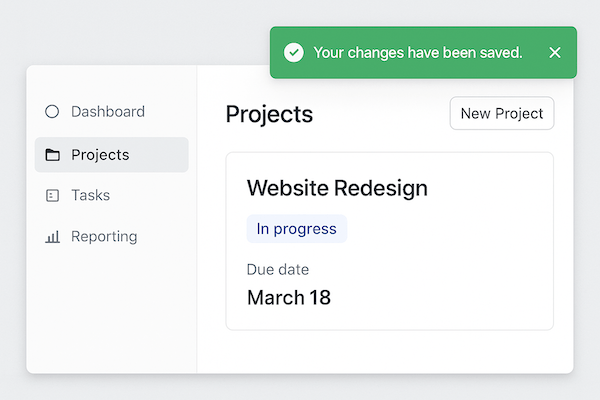The image size is (600, 400).
Task: Click the Projects folder icon
Action: 52,155
